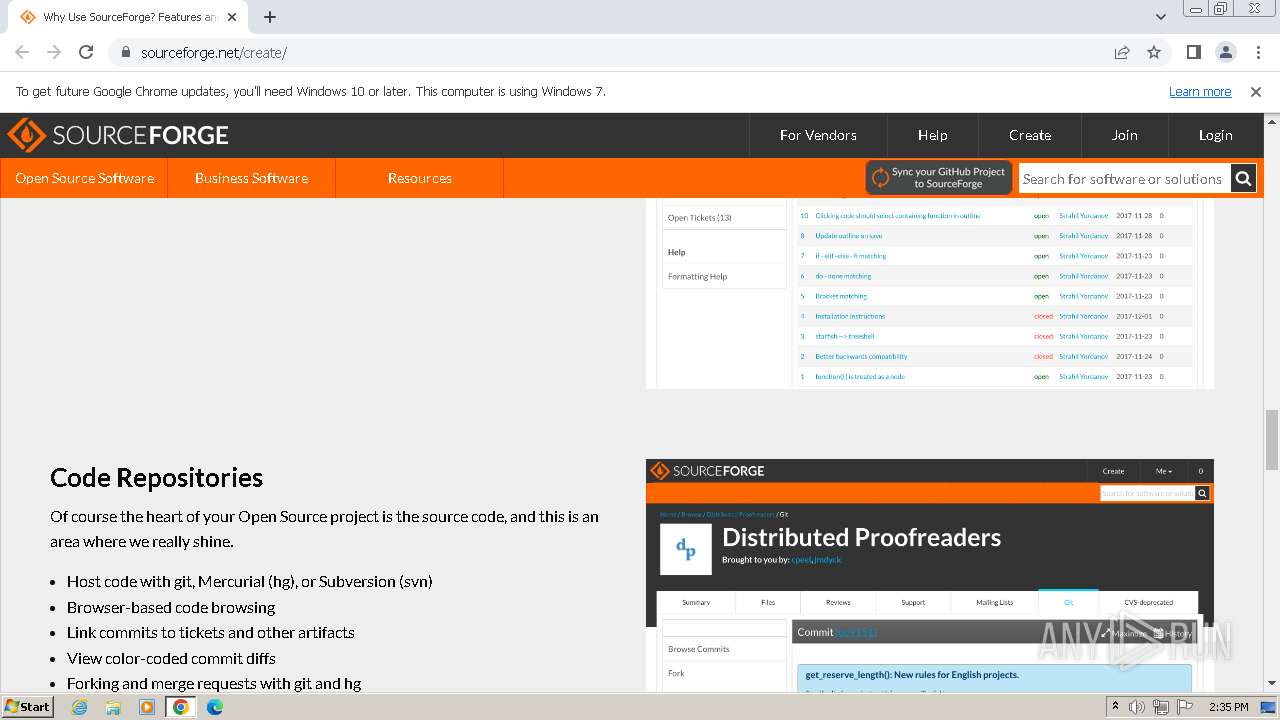Go back using the browser back arrow
Viewport: 1280px width, 720px height.
pos(22,53)
